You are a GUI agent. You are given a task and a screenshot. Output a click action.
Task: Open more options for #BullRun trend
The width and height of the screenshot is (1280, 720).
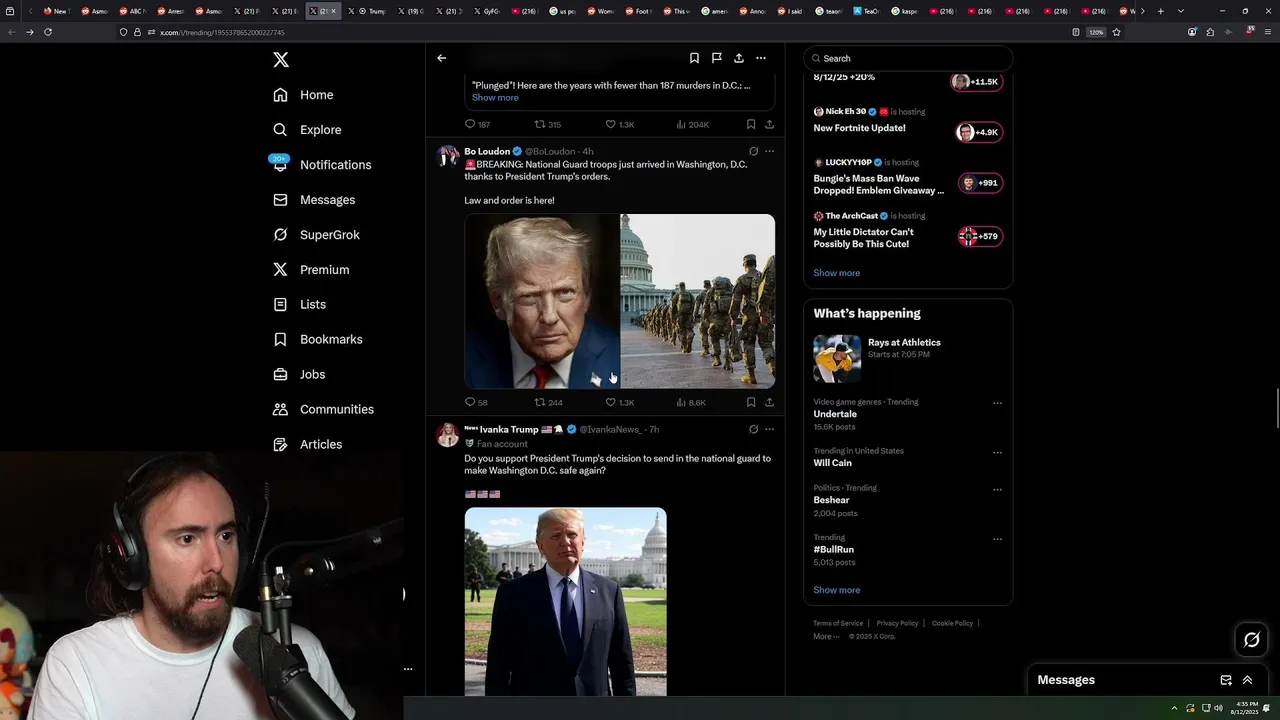pyautogui.click(x=997, y=538)
